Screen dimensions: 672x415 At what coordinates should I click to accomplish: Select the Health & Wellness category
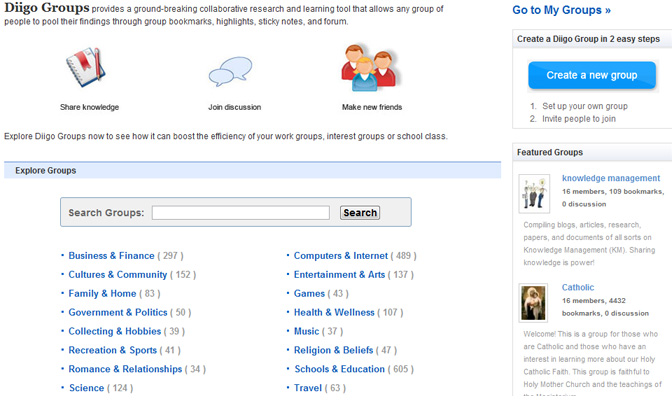coord(334,312)
